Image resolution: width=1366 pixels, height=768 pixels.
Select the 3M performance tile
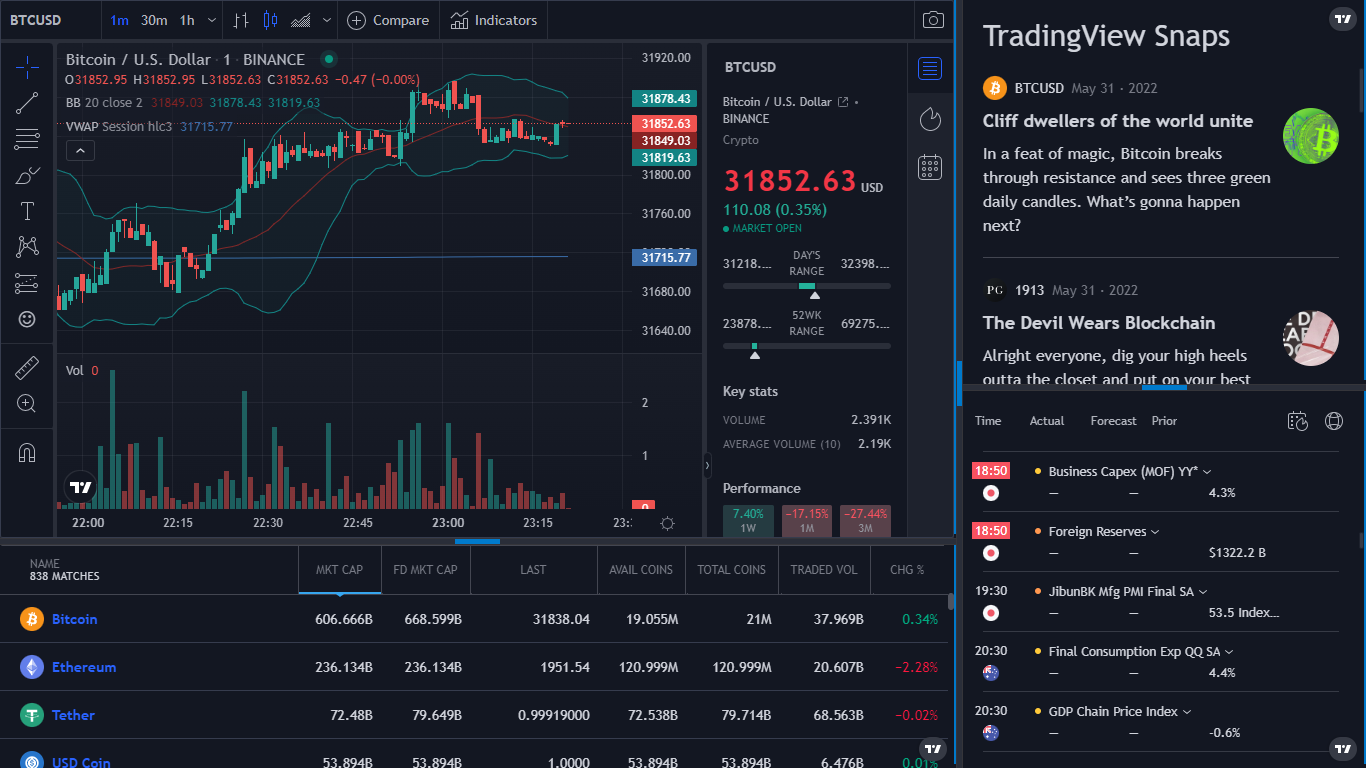tap(865, 520)
